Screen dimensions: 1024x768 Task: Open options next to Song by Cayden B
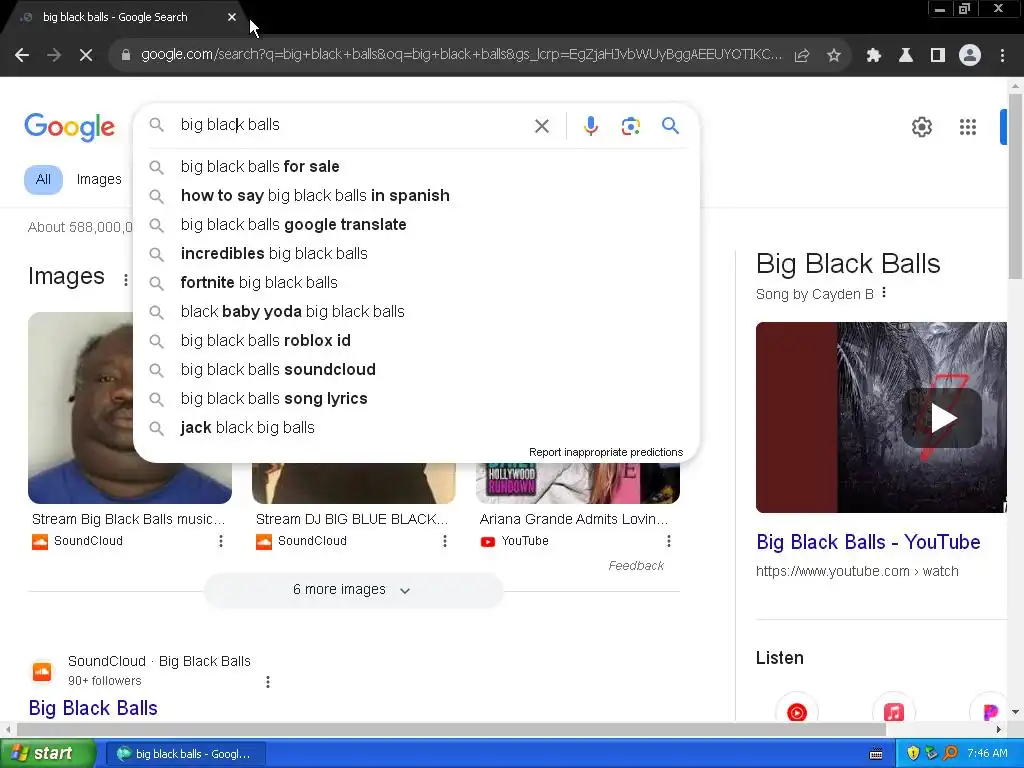click(884, 293)
